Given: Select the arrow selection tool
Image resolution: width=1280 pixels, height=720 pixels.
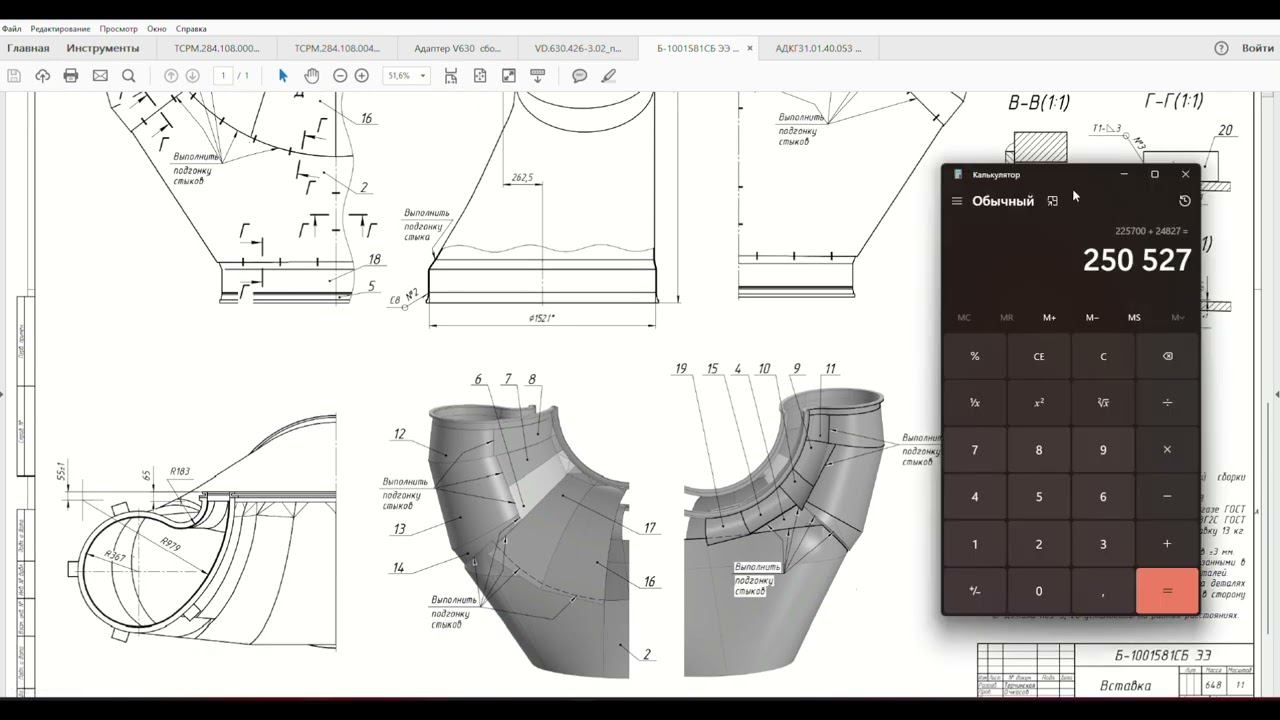Looking at the screenshot, I should (283, 76).
